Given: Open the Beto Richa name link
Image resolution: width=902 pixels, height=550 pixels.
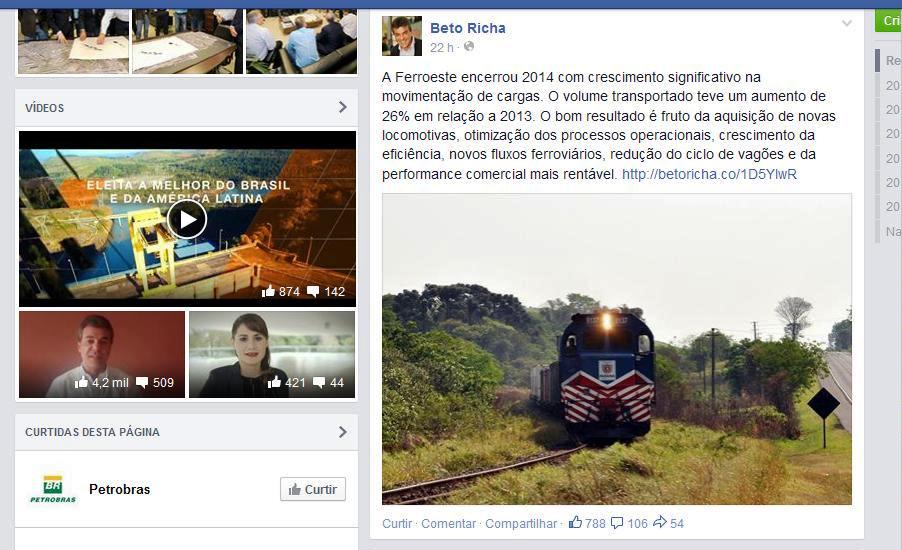Looking at the screenshot, I should click(x=468, y=28).
